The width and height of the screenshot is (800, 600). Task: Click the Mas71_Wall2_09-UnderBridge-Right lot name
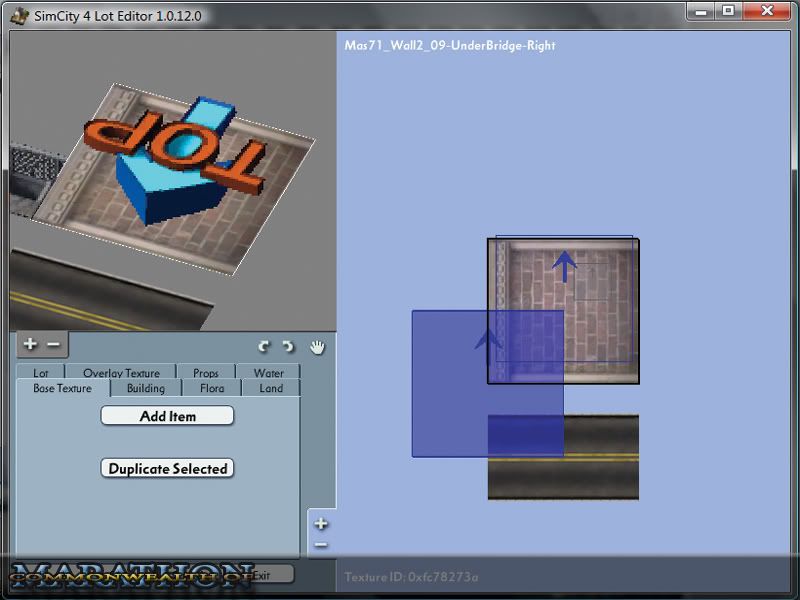coord(450,45)
